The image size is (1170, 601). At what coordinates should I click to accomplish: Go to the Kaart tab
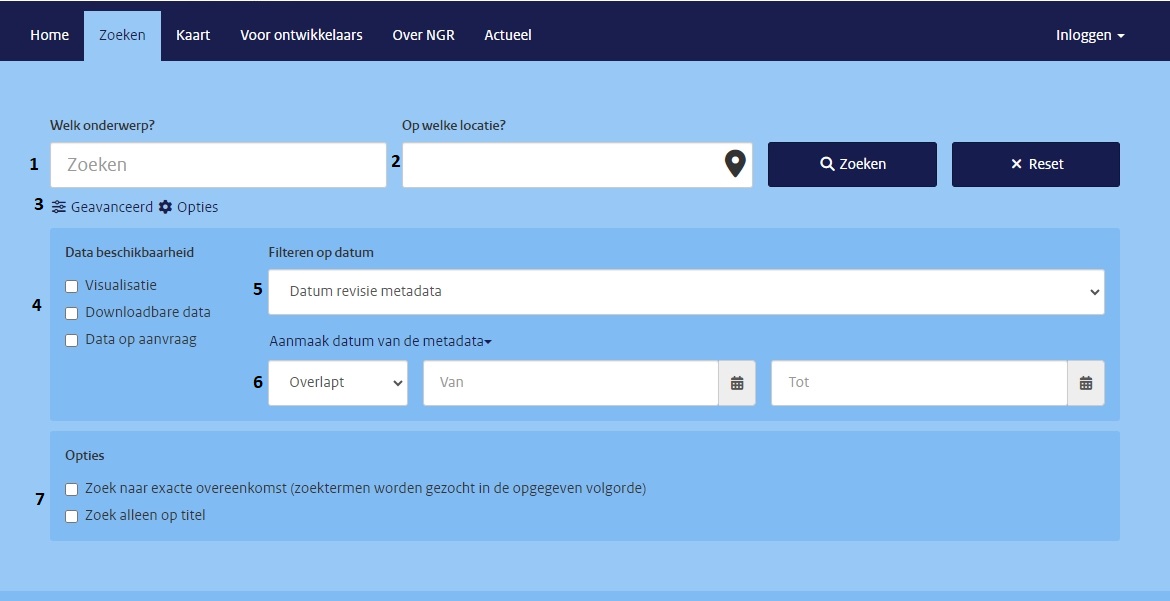(x=193, y=35)
